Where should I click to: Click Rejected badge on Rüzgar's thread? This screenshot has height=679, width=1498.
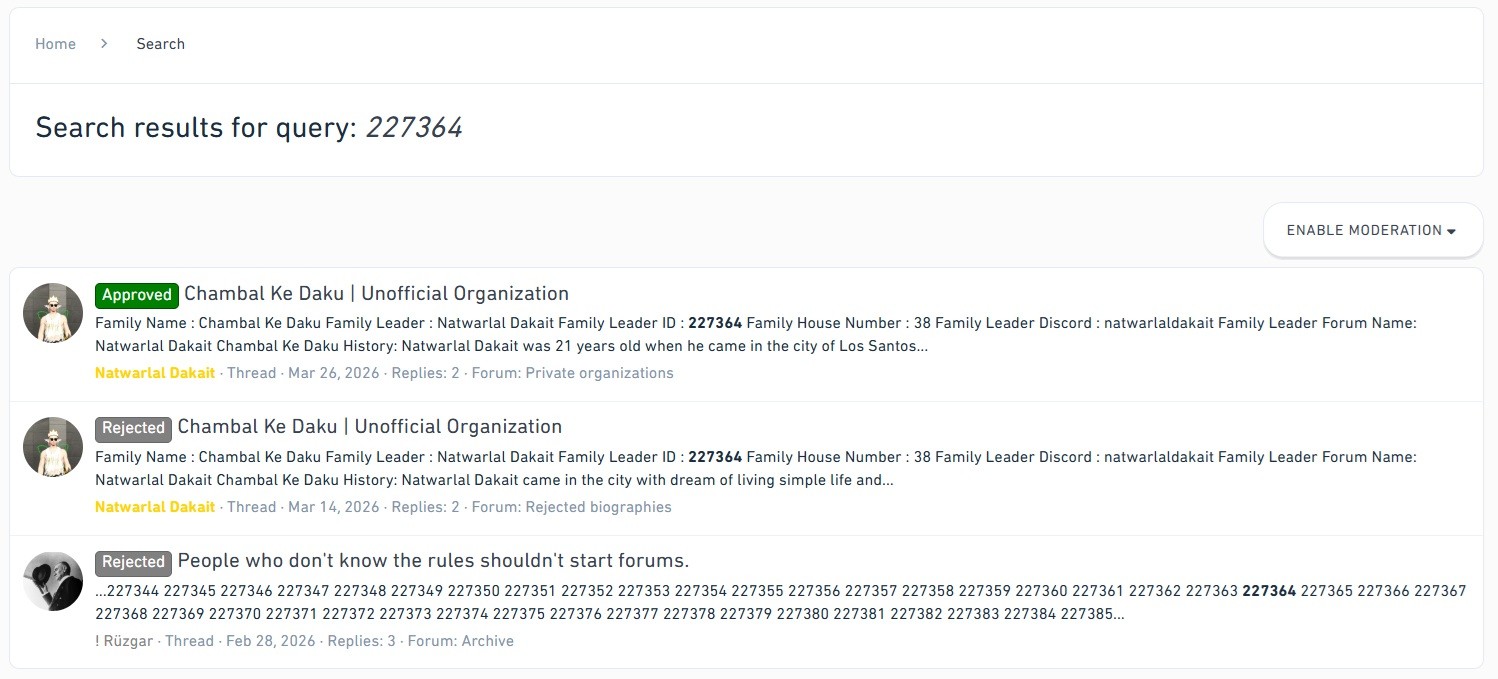coord(133,562)
